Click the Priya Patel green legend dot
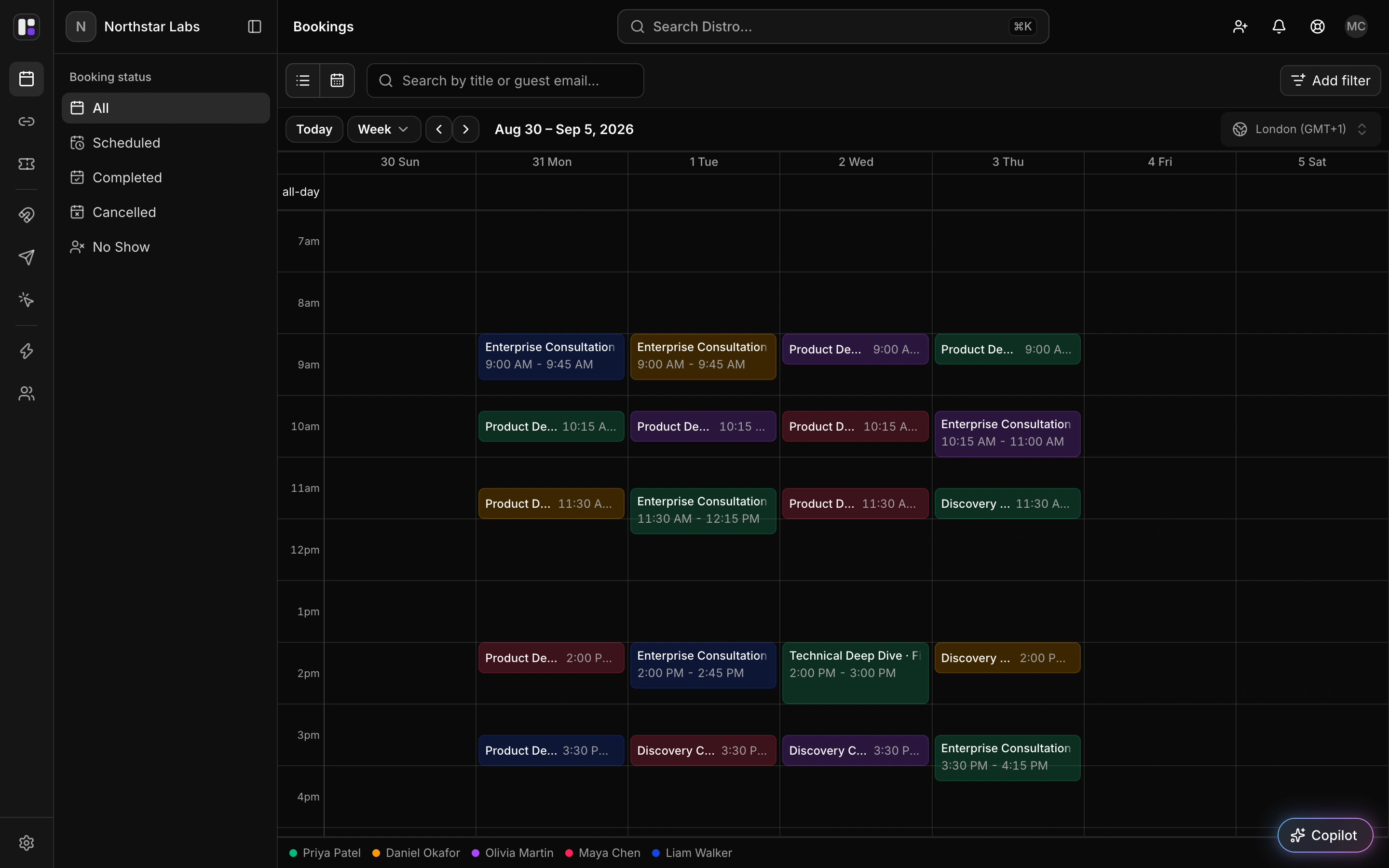Image resolution: width=1389 pixels, height=868 pixels. tap(293, 853)
